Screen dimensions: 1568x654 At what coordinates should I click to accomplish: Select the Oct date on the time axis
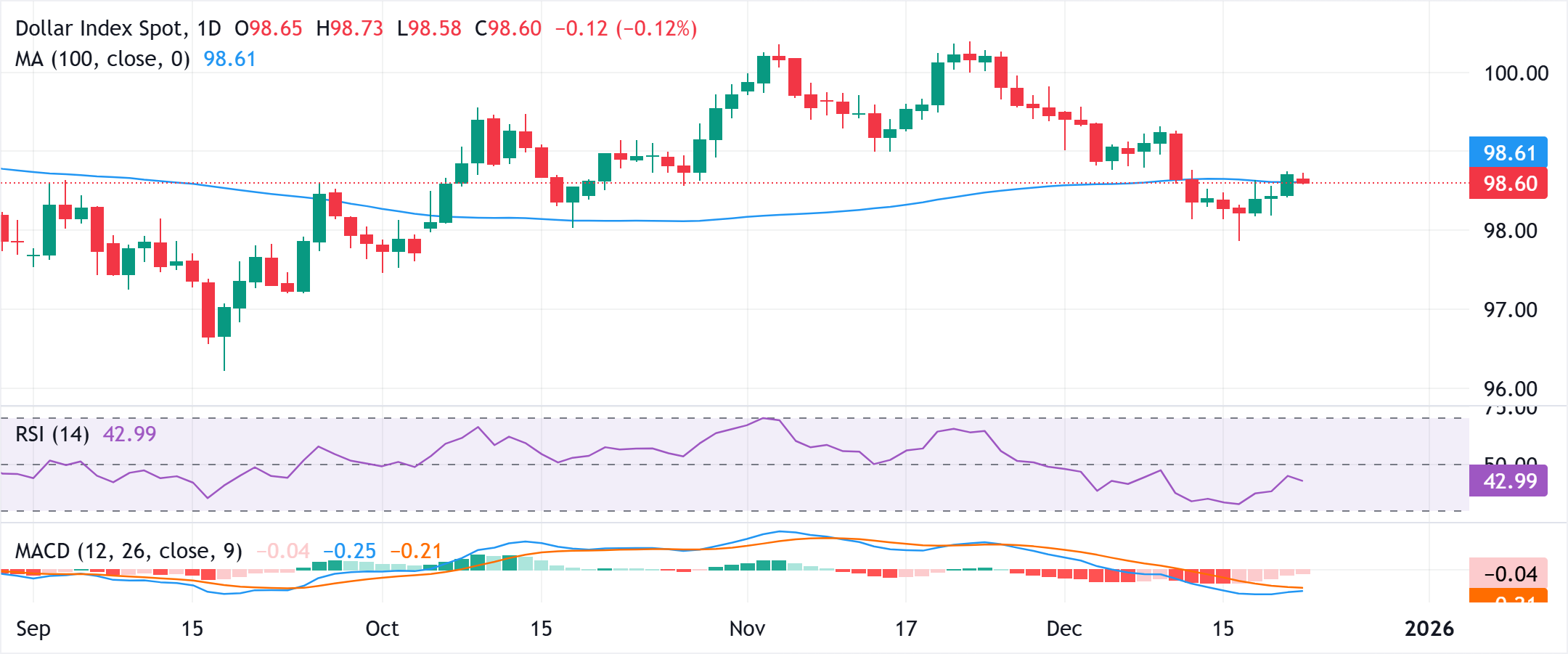click(x=382, y=628)
